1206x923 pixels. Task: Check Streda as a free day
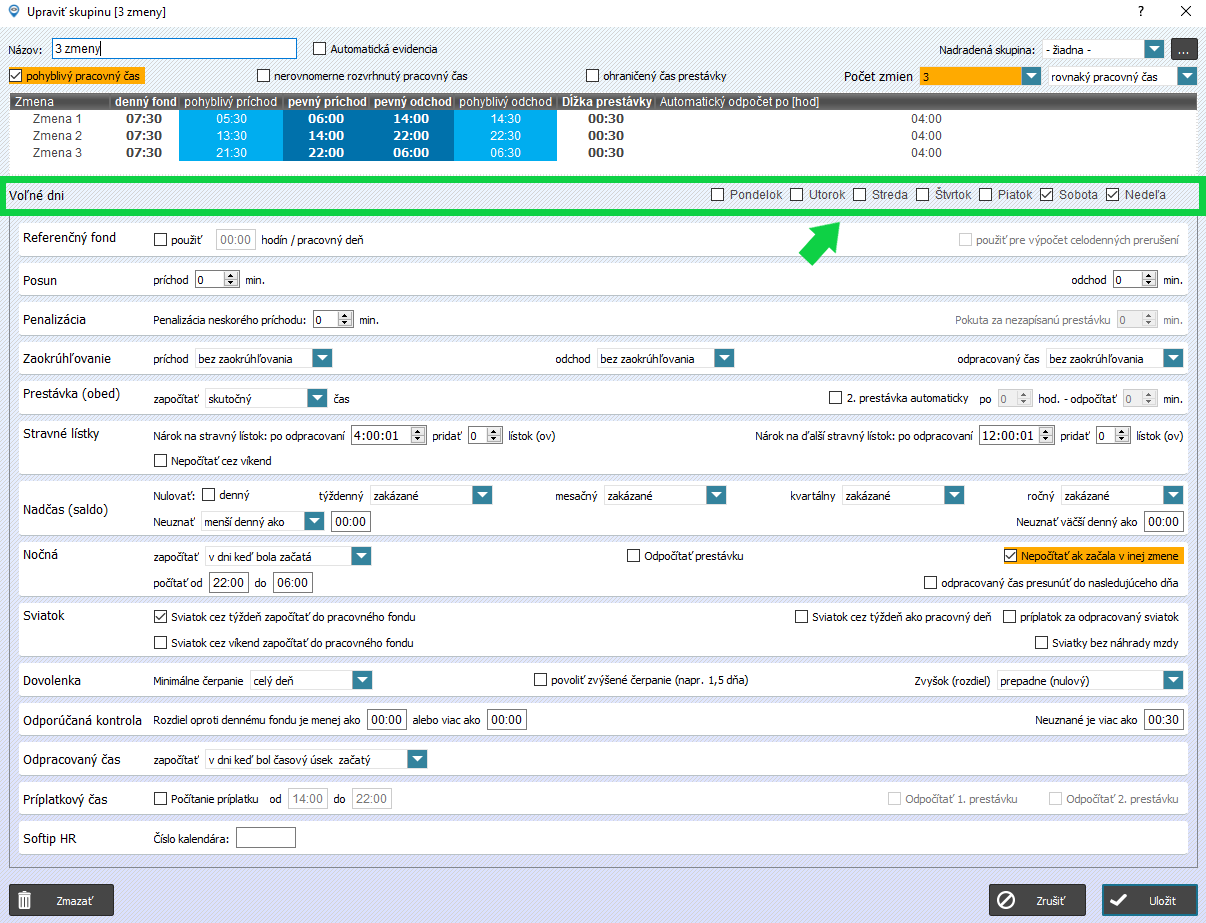tap(860, 195)
